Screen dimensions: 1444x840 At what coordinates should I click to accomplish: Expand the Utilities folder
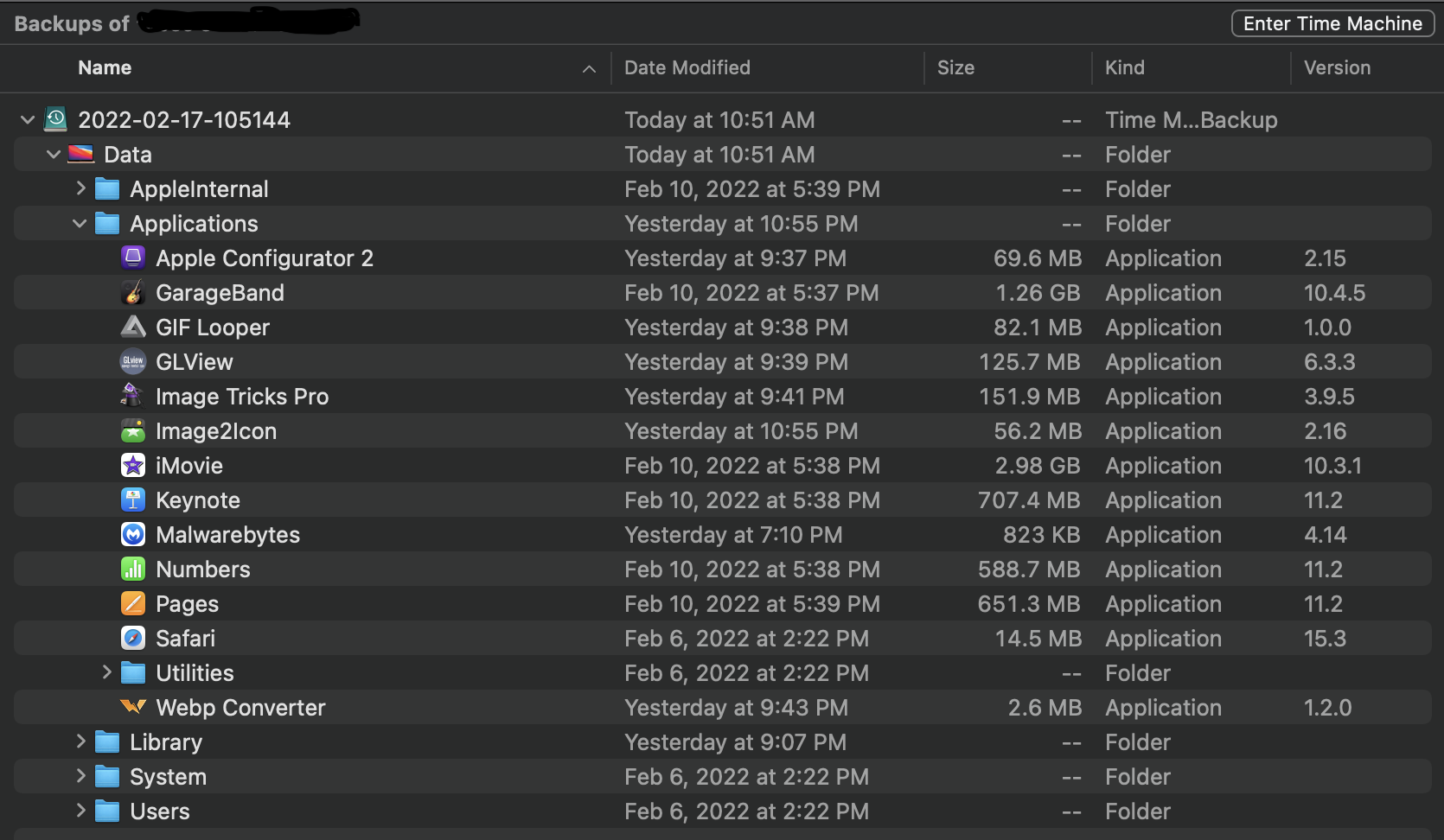pyautogui.click(x=106, y=672)
